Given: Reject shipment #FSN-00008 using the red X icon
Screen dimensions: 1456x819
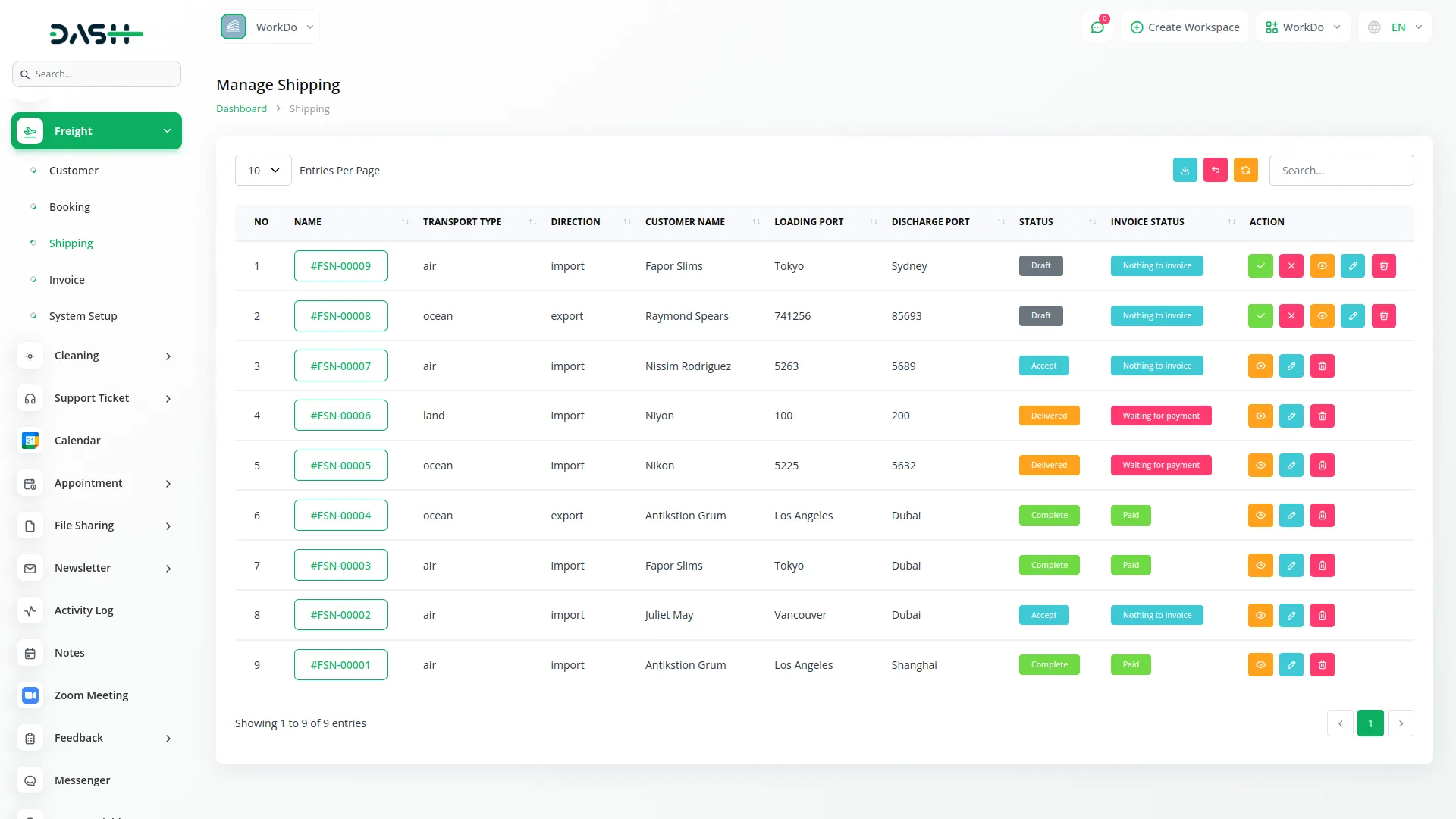Looking at the screenshot, I should (1291, 315).
